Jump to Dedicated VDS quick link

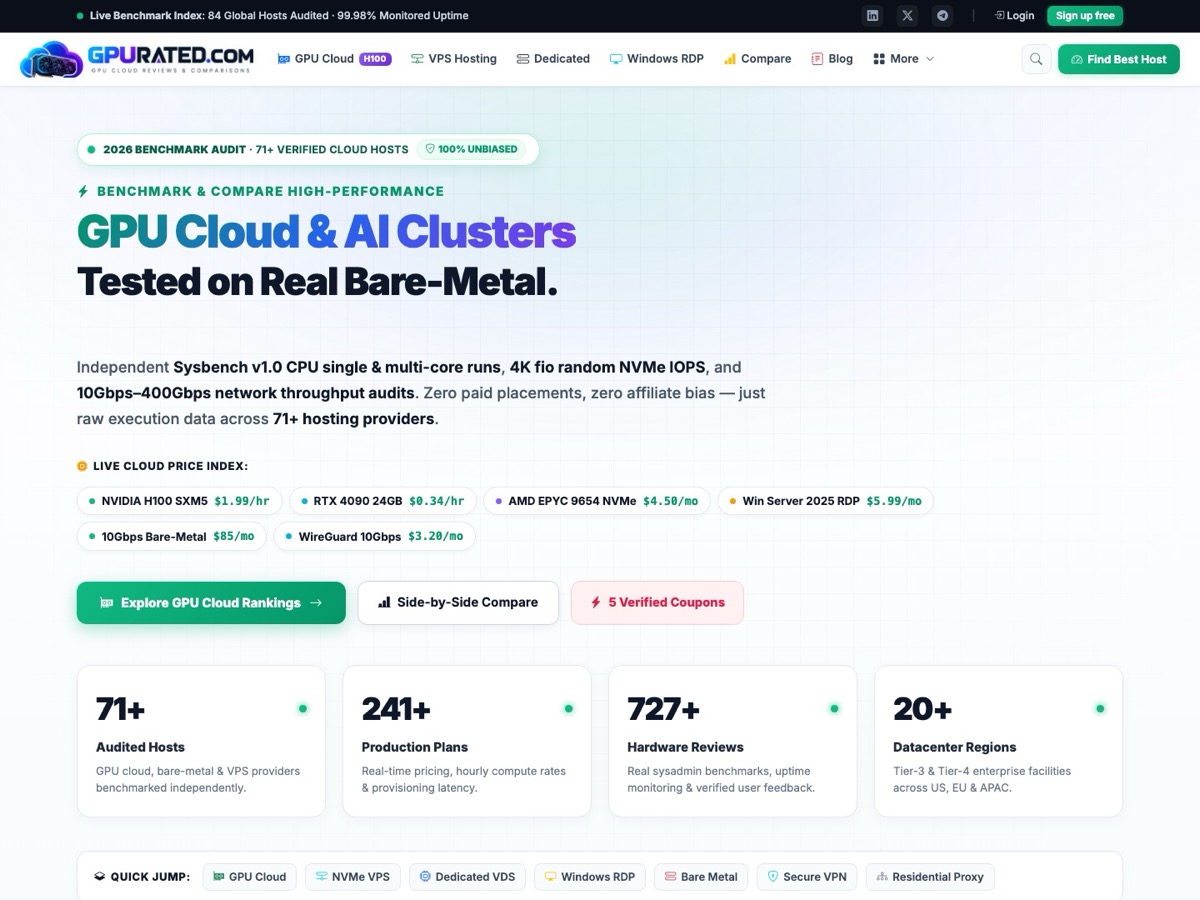point(467,877)
